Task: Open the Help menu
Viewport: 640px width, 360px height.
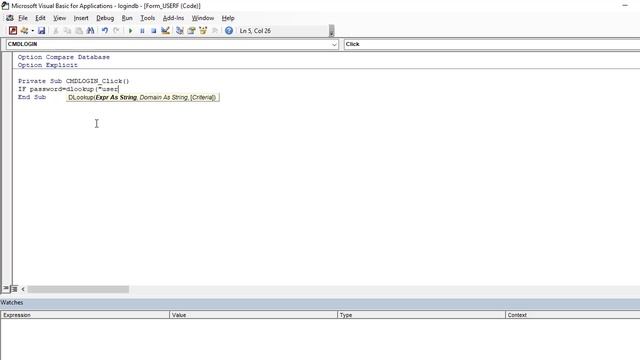Action: click(228, 18)
